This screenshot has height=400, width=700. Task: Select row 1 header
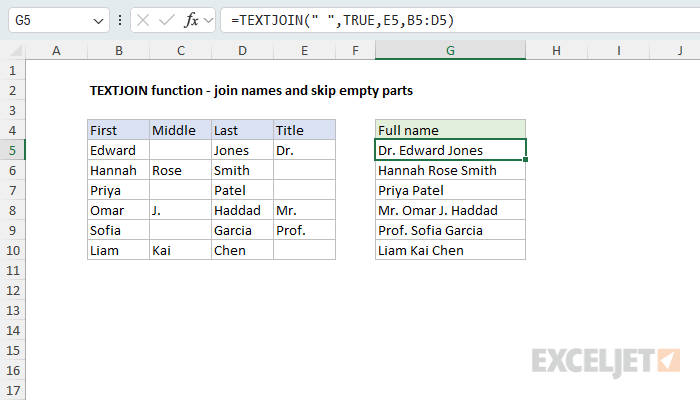[x=12, y=71]
